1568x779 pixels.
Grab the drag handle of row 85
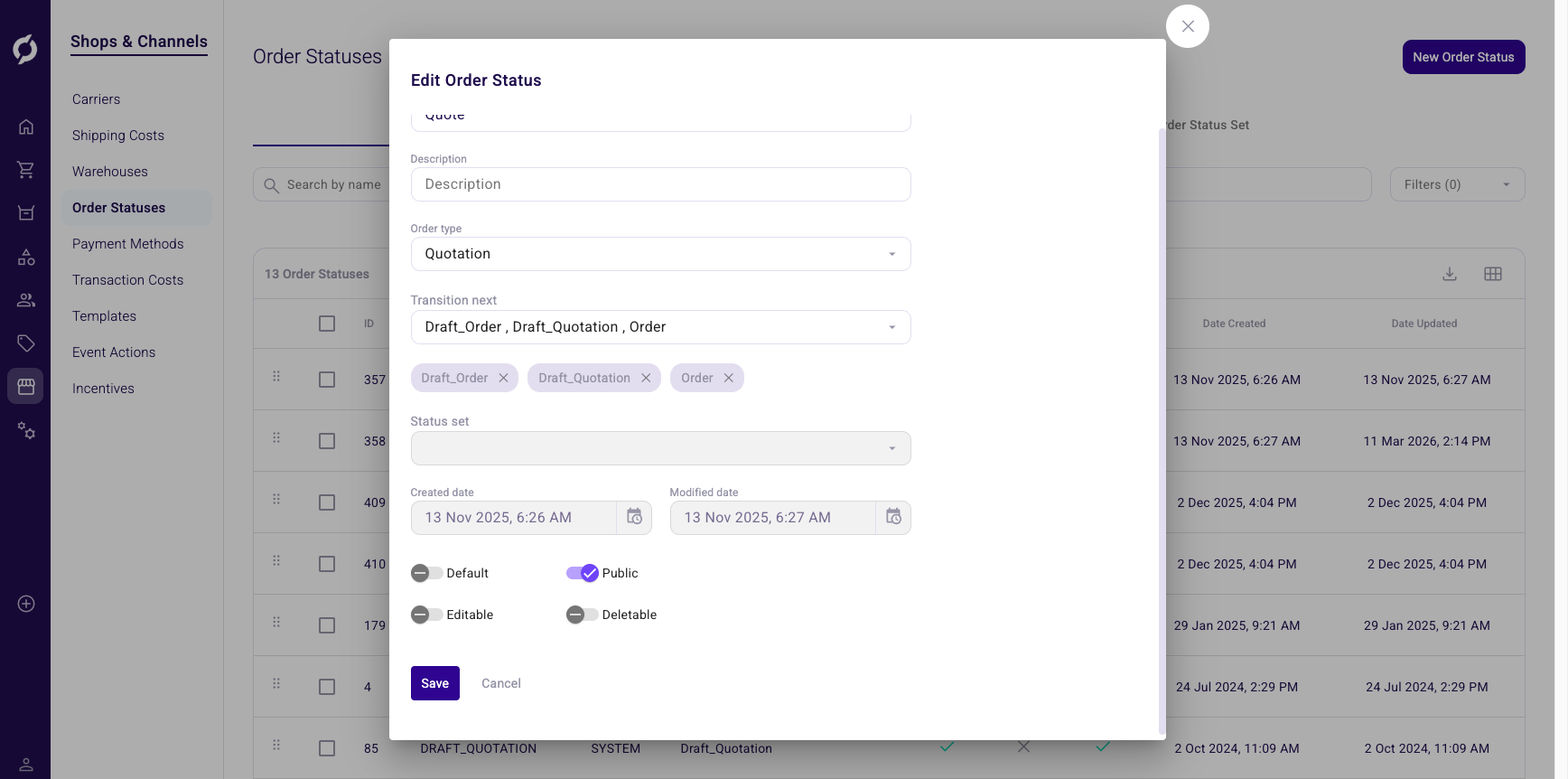coord(276,745)
